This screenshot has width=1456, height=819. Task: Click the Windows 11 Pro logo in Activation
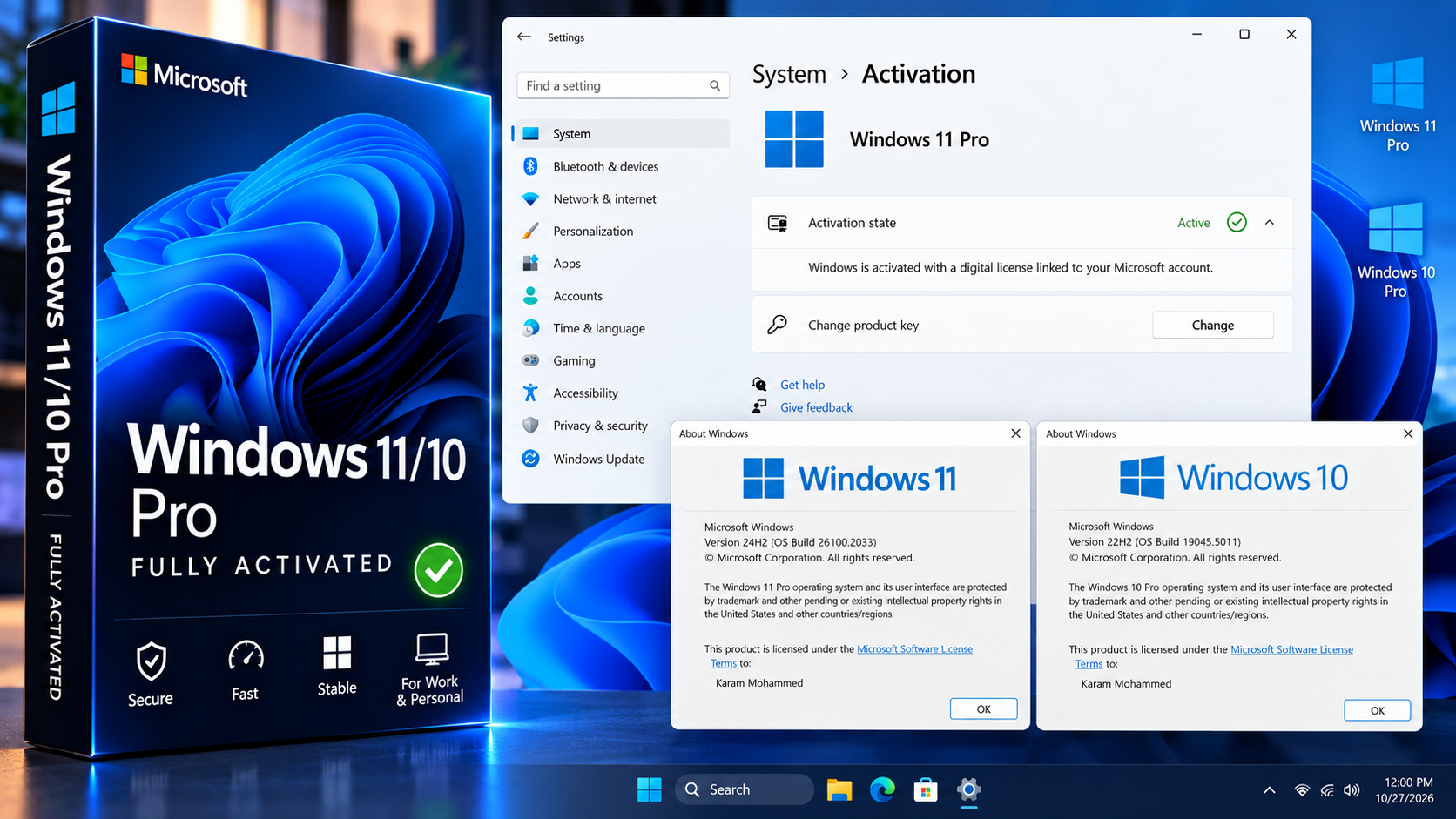[x=794, y=138]
